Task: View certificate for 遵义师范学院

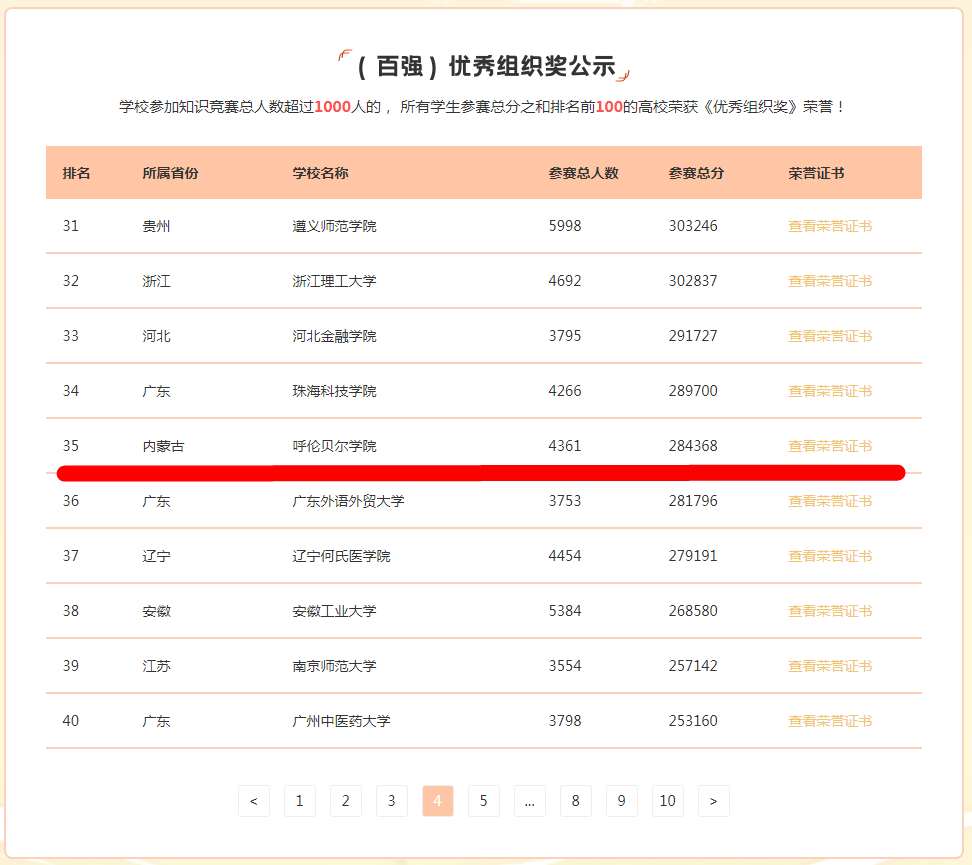Action: pyautogui.click(x=830, y=226)
